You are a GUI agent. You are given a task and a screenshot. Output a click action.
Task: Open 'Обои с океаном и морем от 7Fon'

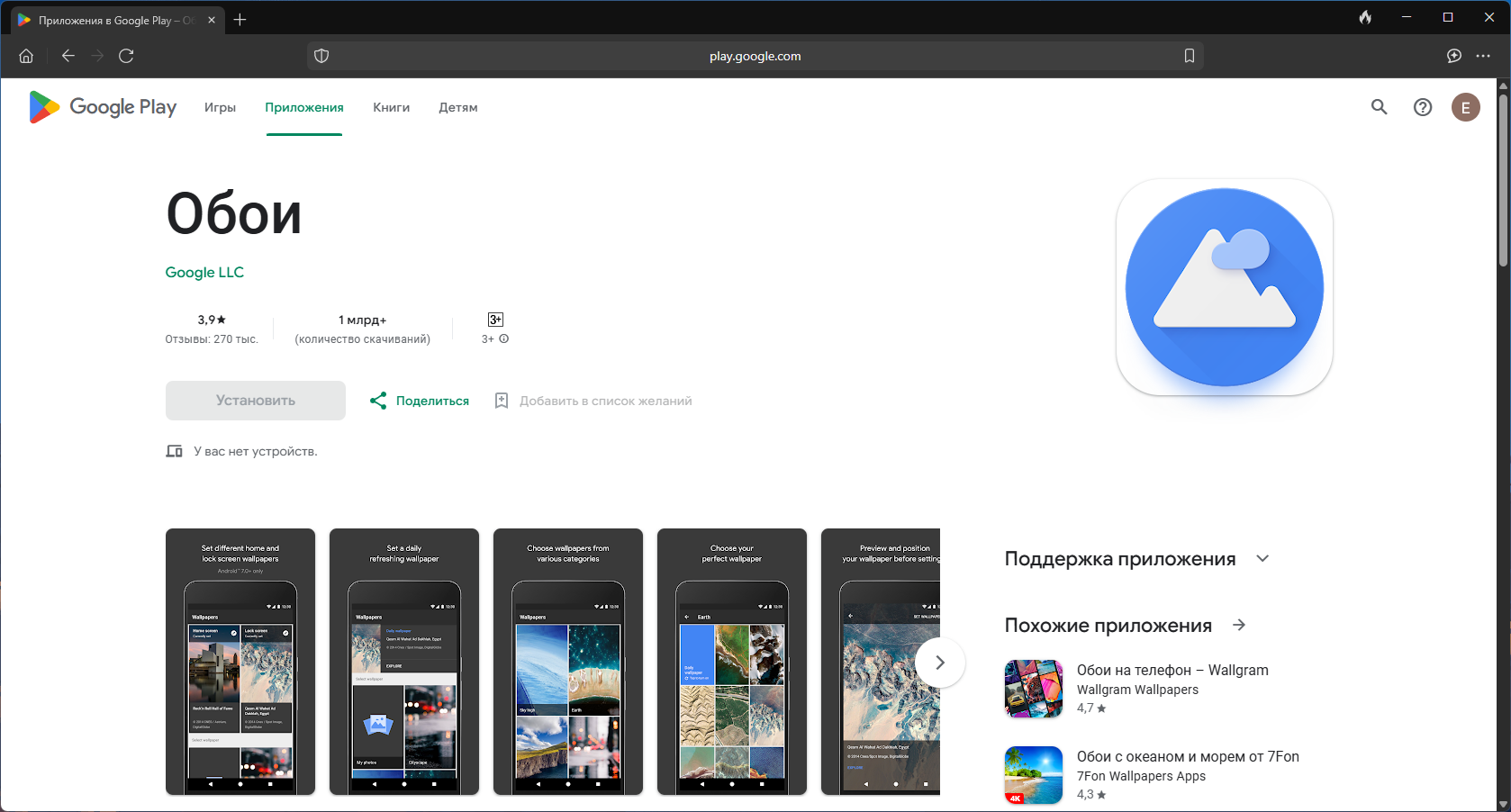[x=1188, y=756]
